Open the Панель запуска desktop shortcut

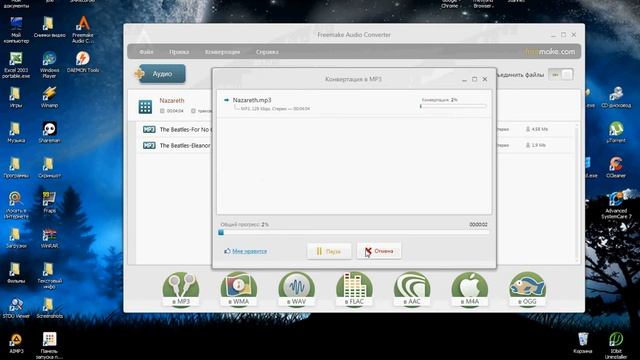pos(49,345)
